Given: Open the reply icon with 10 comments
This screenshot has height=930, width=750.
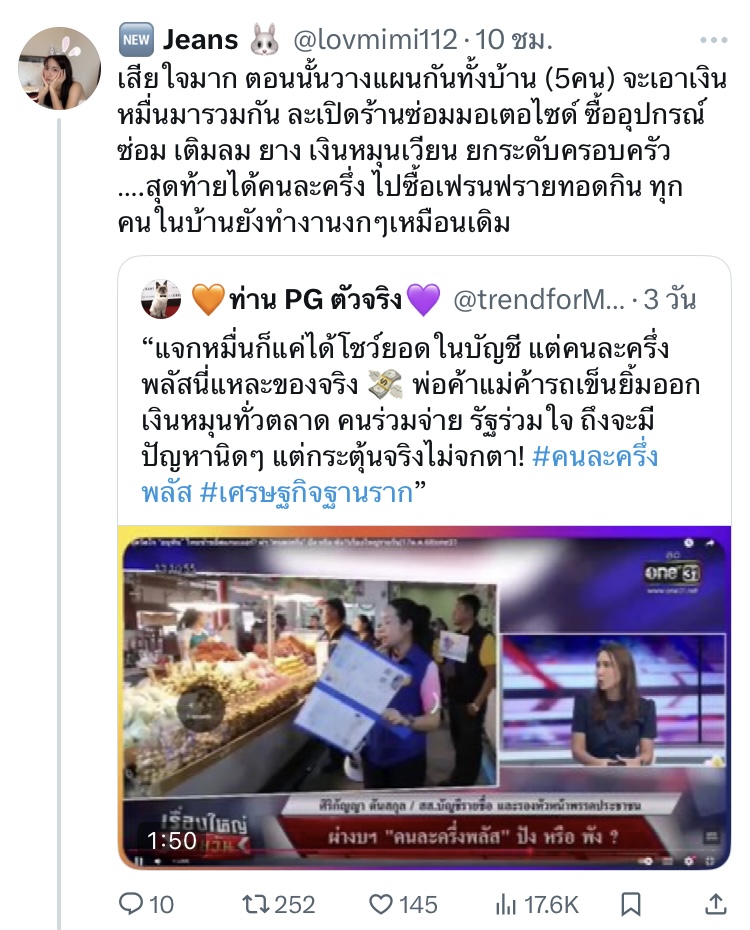Looking at the screenshot, I should click(x=131, y=904).
